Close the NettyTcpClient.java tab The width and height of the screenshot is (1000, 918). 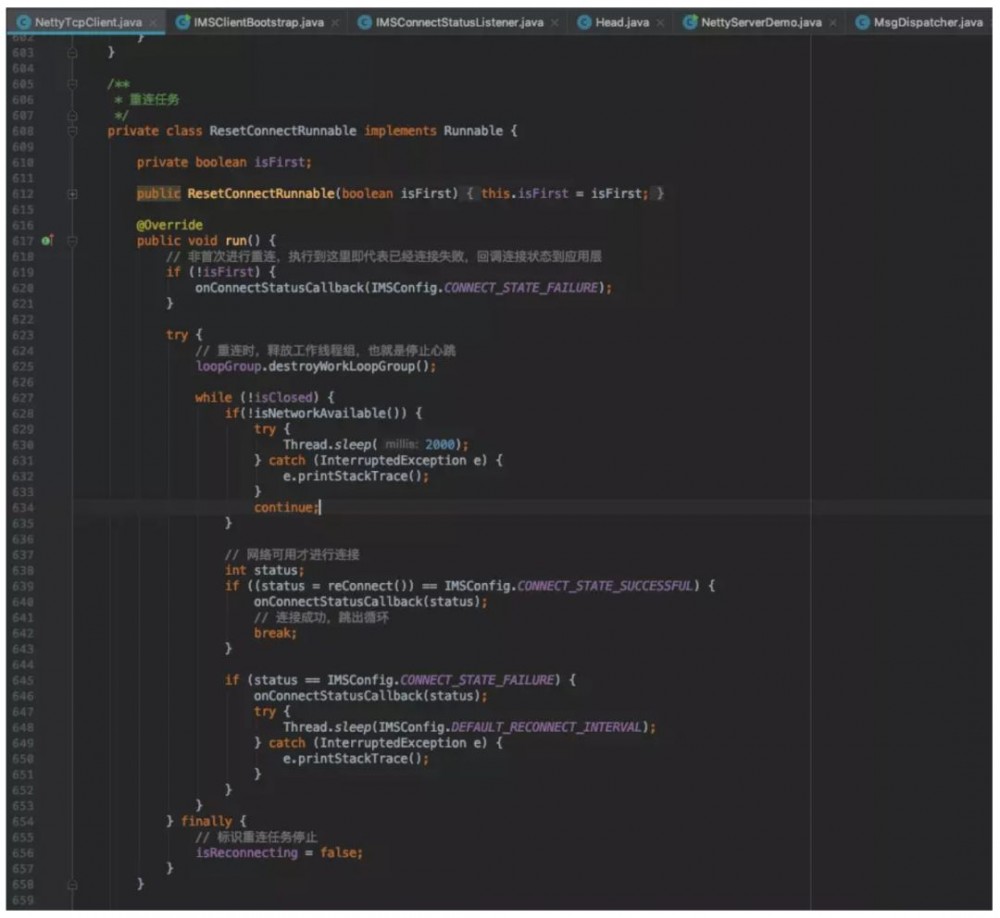(x=153, y=23)
